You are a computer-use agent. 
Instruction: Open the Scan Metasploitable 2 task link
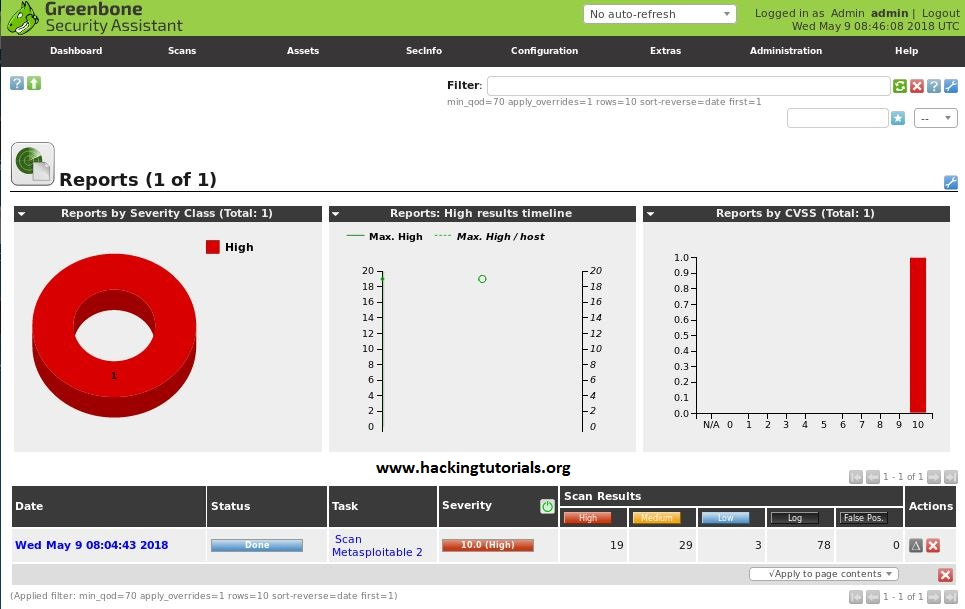[x=377, y=546]
